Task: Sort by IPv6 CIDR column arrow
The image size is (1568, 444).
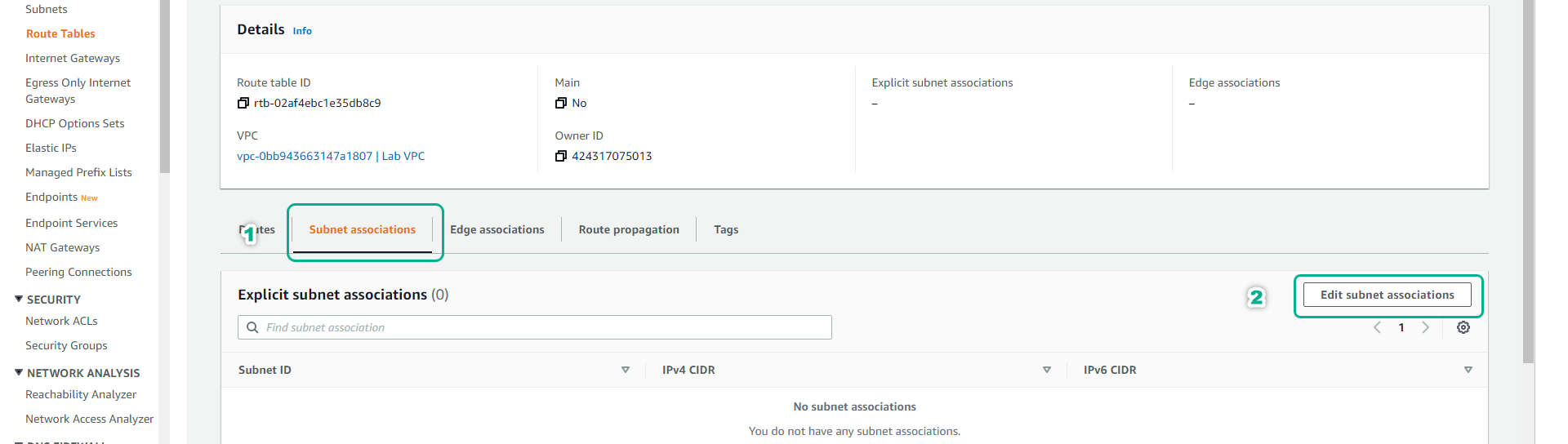Action: pyautogui.click(x=1468, y=370)
